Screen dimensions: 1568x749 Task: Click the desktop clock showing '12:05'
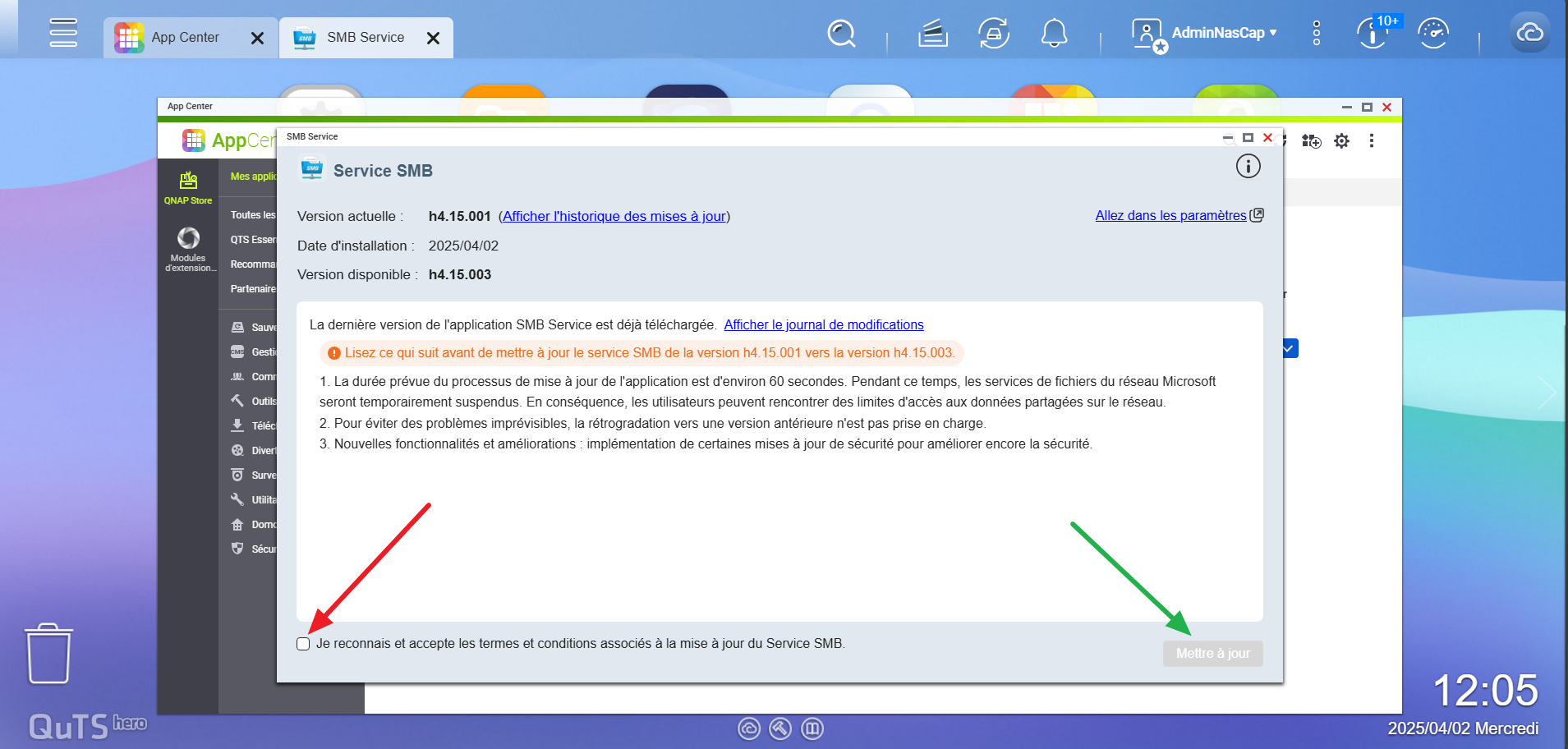click(1485, 691)
